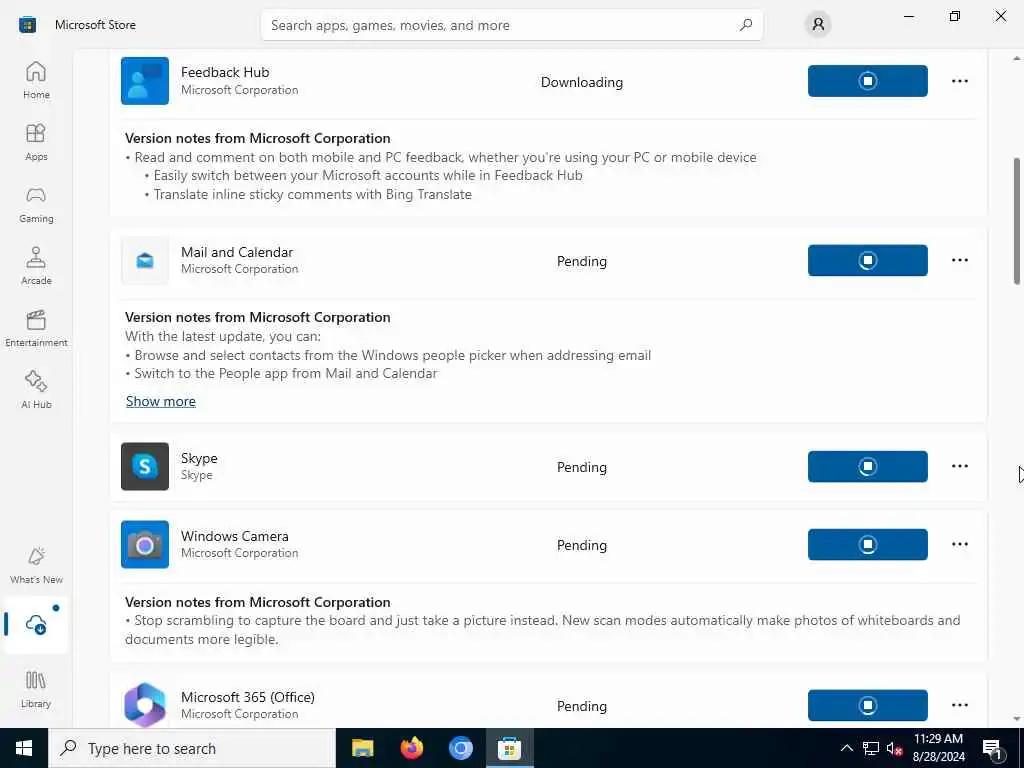Launch Firefox from the taskbar
Image resolution: width=1024 pixels, height=768 pixels.
[x=411, y=748]
